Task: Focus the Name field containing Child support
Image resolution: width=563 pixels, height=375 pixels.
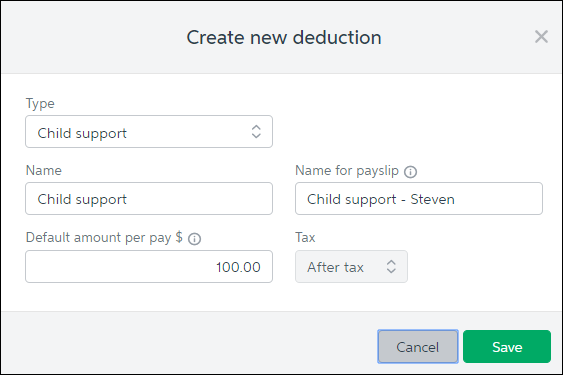Action: click(149, 199)
